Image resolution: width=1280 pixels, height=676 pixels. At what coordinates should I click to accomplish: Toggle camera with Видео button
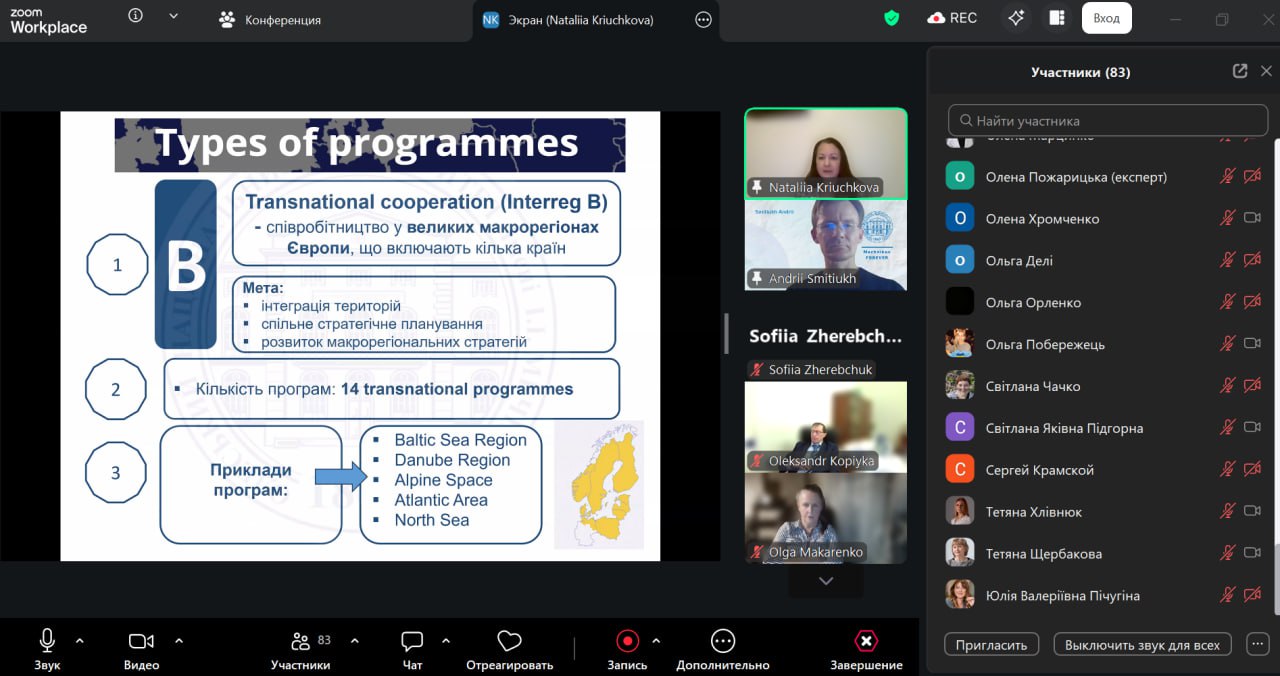(141, 649)
